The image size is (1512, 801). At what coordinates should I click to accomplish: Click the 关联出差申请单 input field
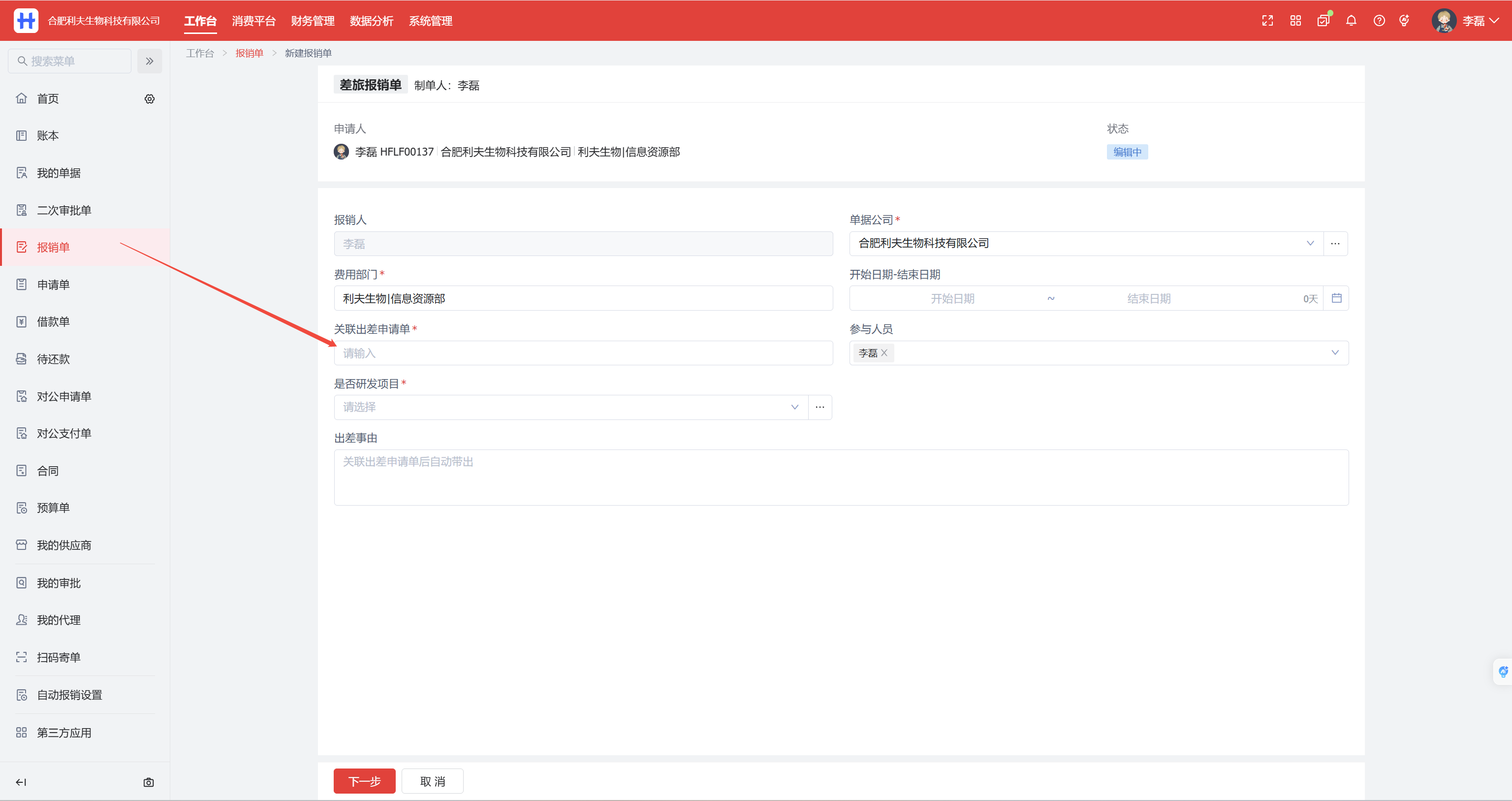pos(583,353)
